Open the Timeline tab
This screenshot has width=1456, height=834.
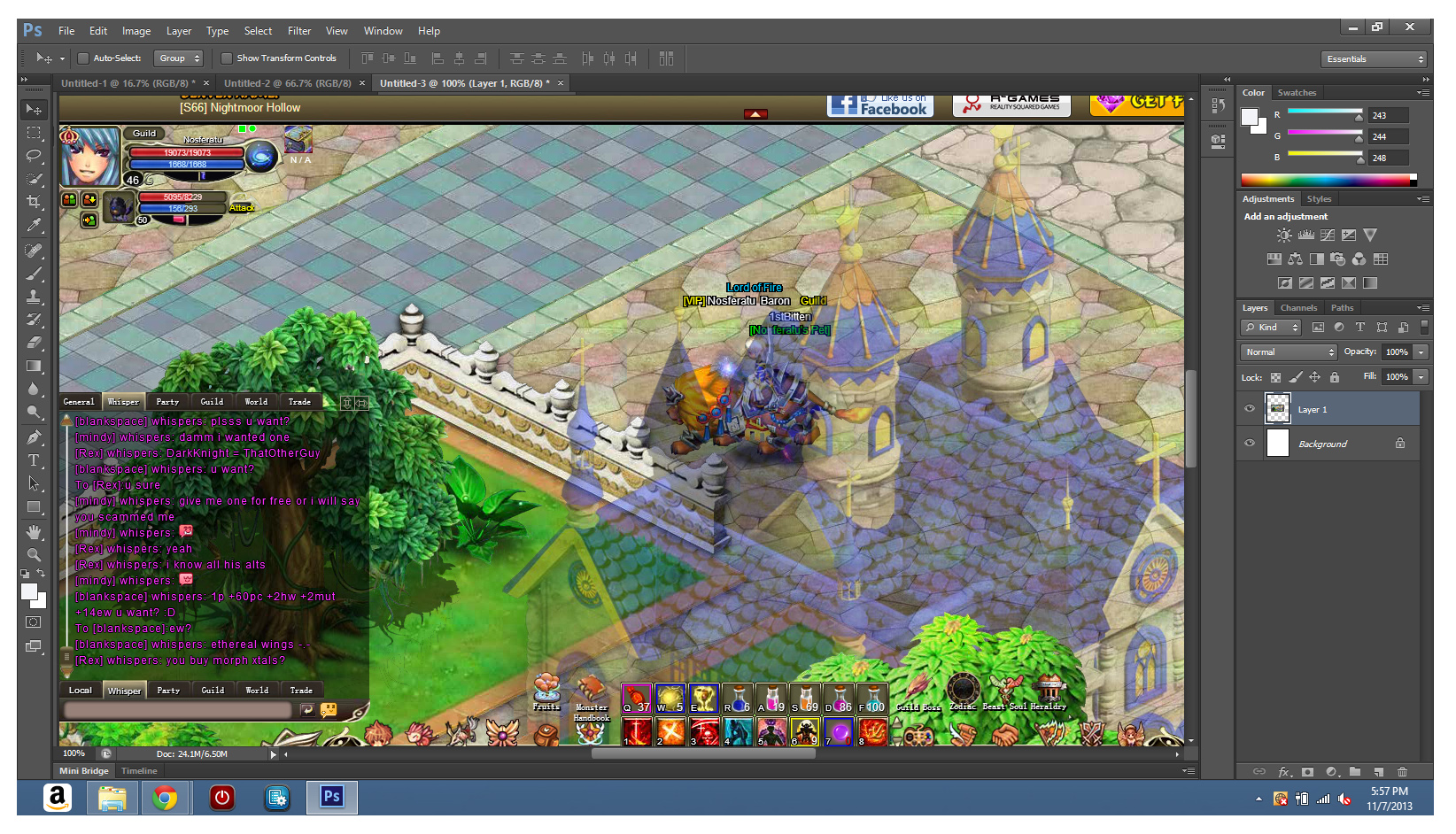[139, 771]
